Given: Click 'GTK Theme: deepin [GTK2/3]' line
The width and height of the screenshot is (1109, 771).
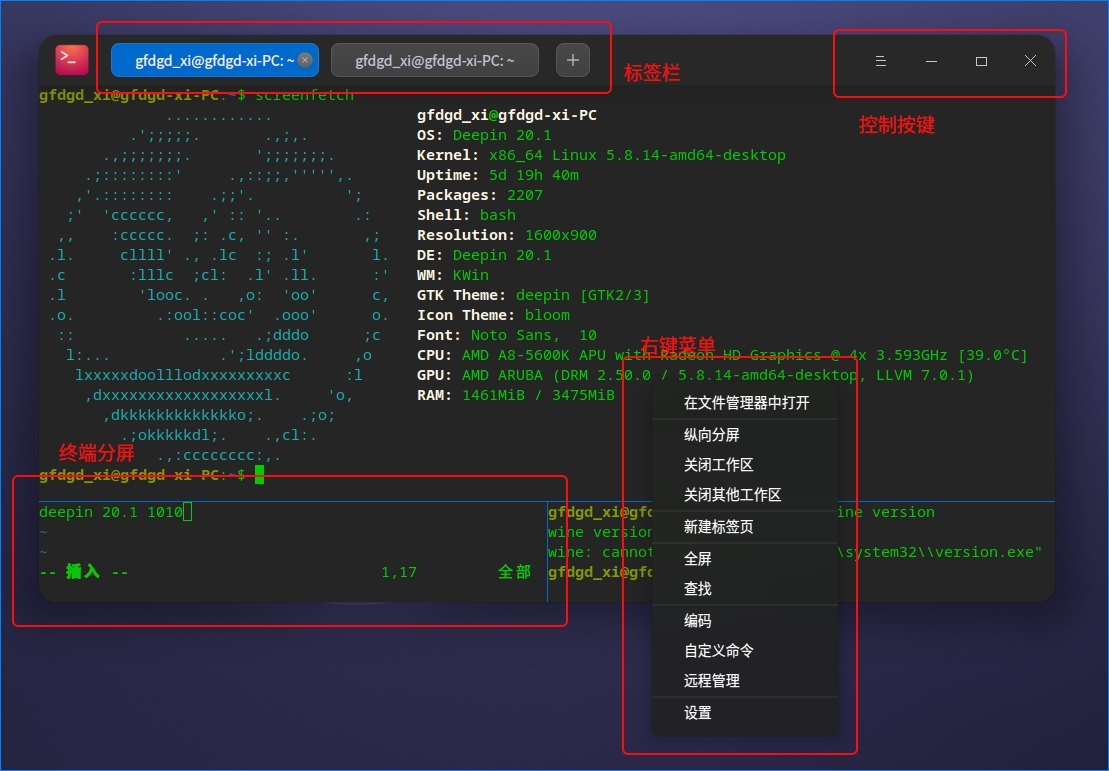Looking at the screenshot, I should [533, 295].
